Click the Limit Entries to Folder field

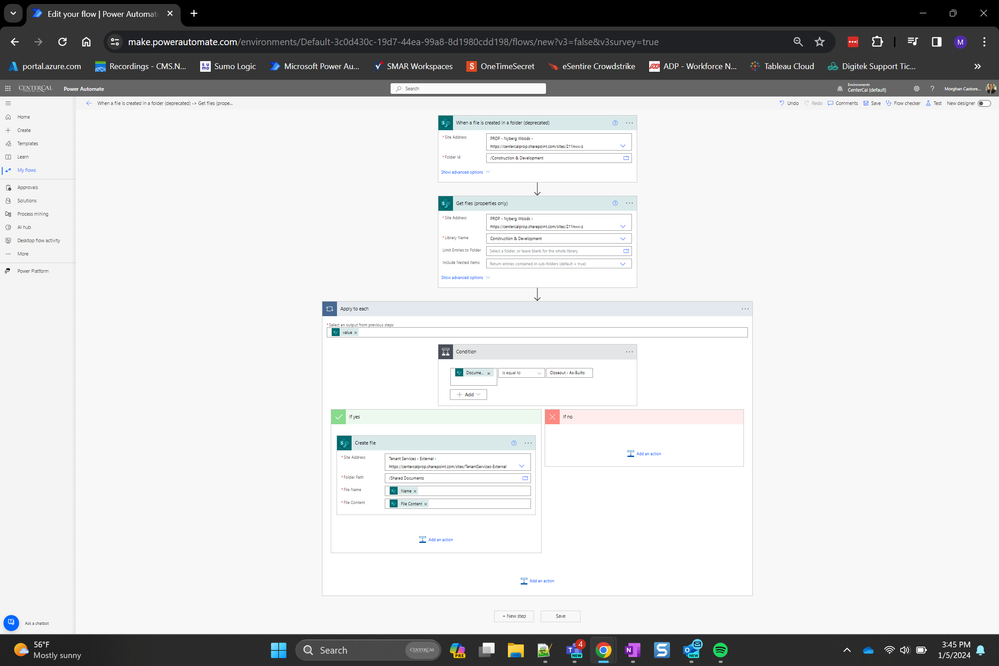tap(559, 251)
